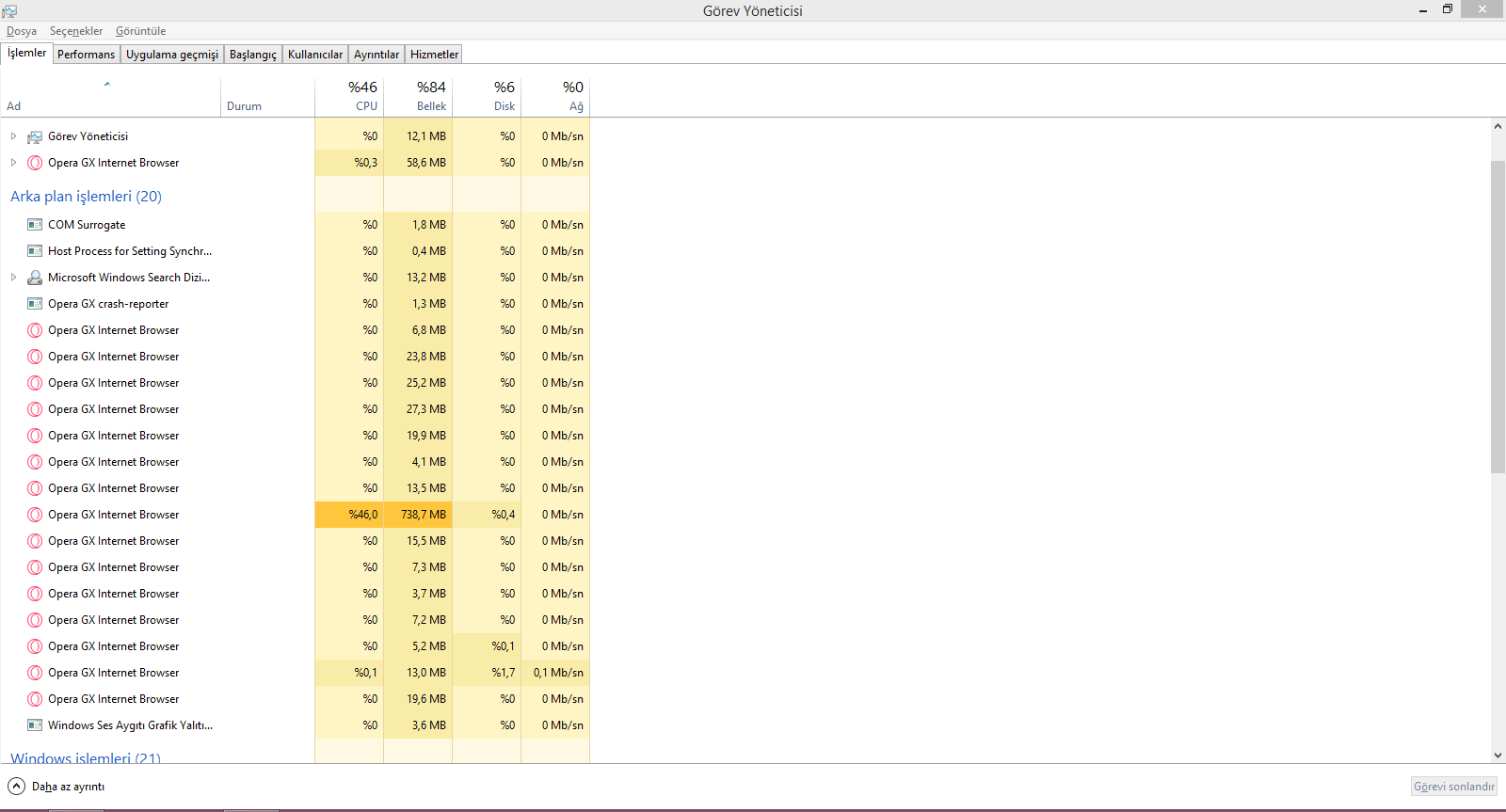Image resolution: width=1506 pixels, height=812 pixels.
Task: Select the 3,6 MB memory cell
Action: coord(418,725)
